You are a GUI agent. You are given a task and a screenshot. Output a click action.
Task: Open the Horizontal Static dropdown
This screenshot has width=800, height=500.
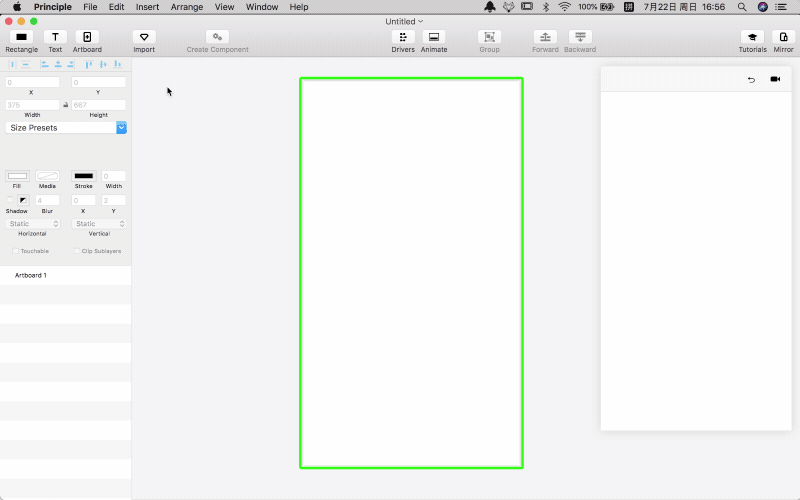coord(34,224)
